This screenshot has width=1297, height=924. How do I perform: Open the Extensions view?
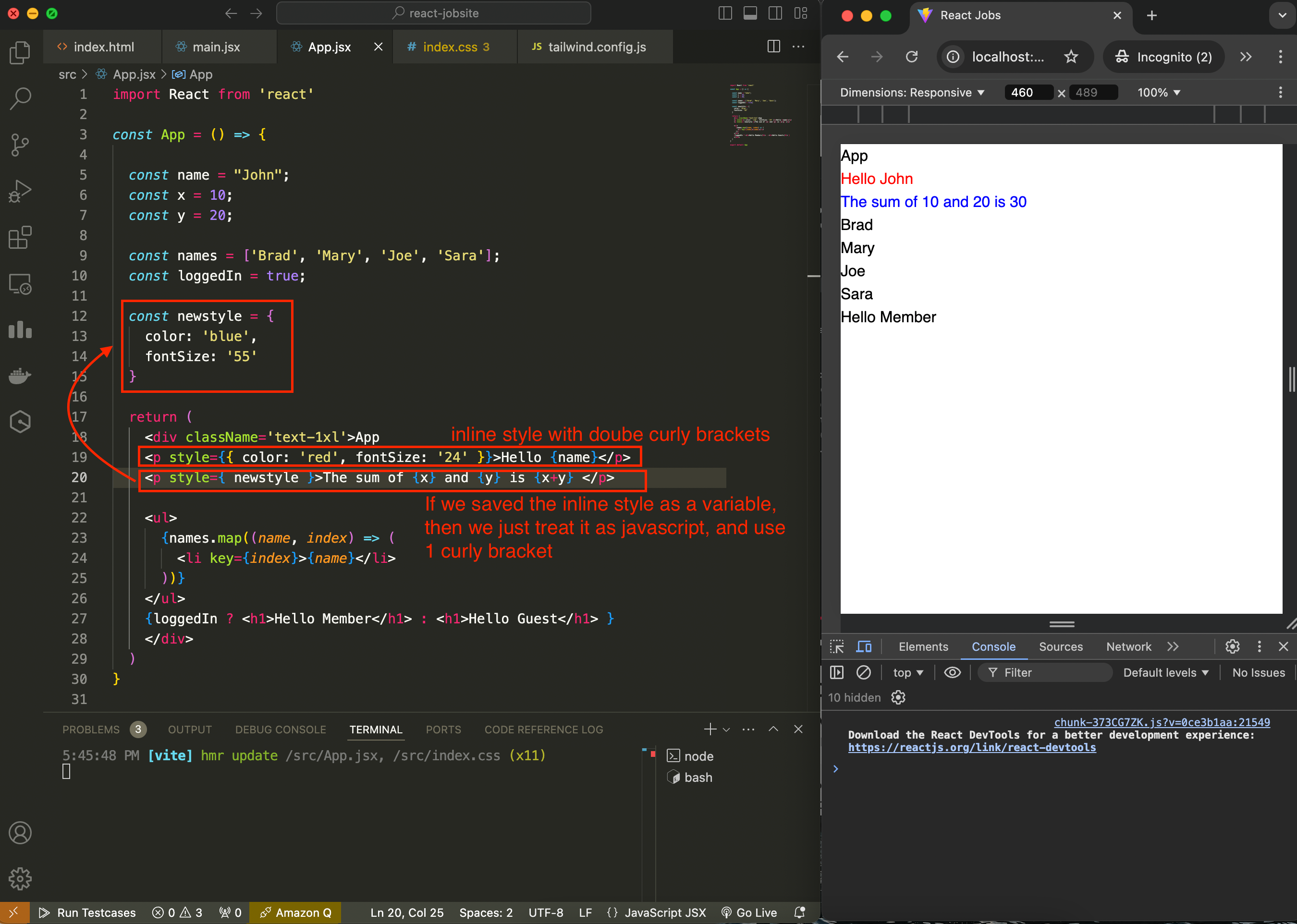20,237
